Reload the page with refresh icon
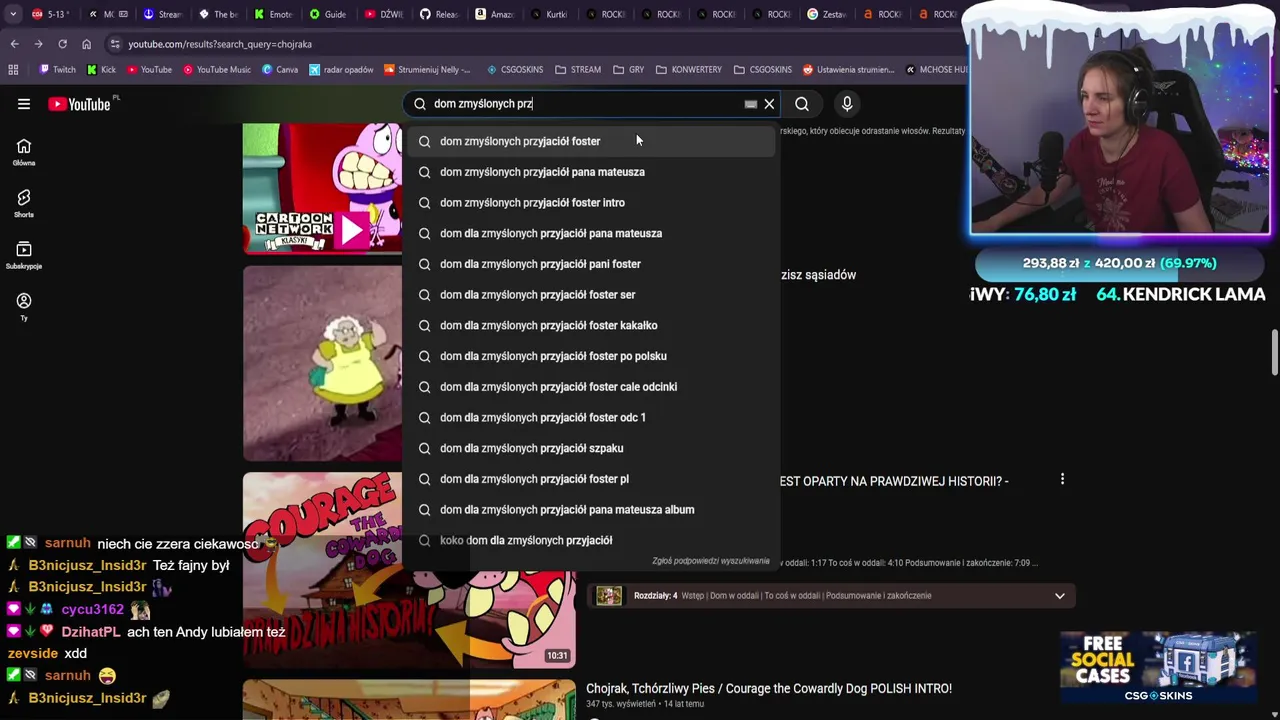1280x720 pixels. click(x=62, y=44)
